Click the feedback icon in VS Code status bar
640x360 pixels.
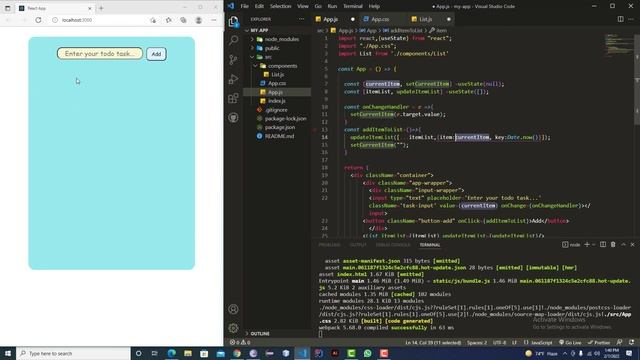tap(620, 342)
